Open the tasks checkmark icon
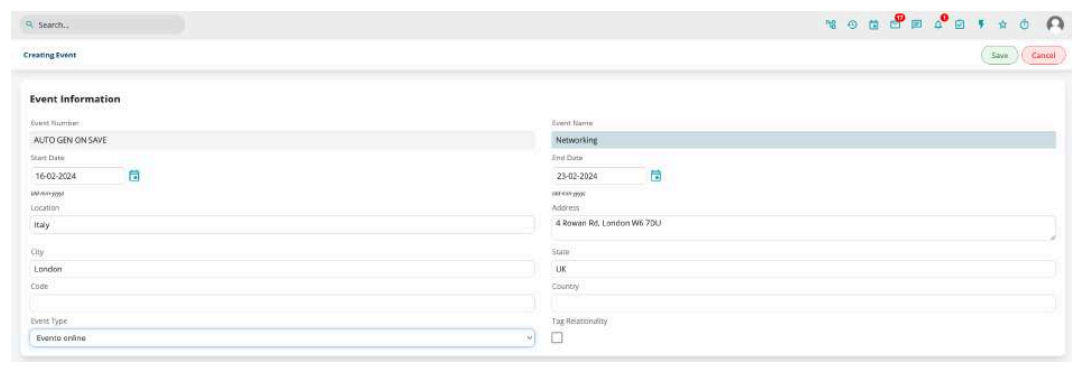The width and height of the screenshot is (1081, 369). click(960, 25)
